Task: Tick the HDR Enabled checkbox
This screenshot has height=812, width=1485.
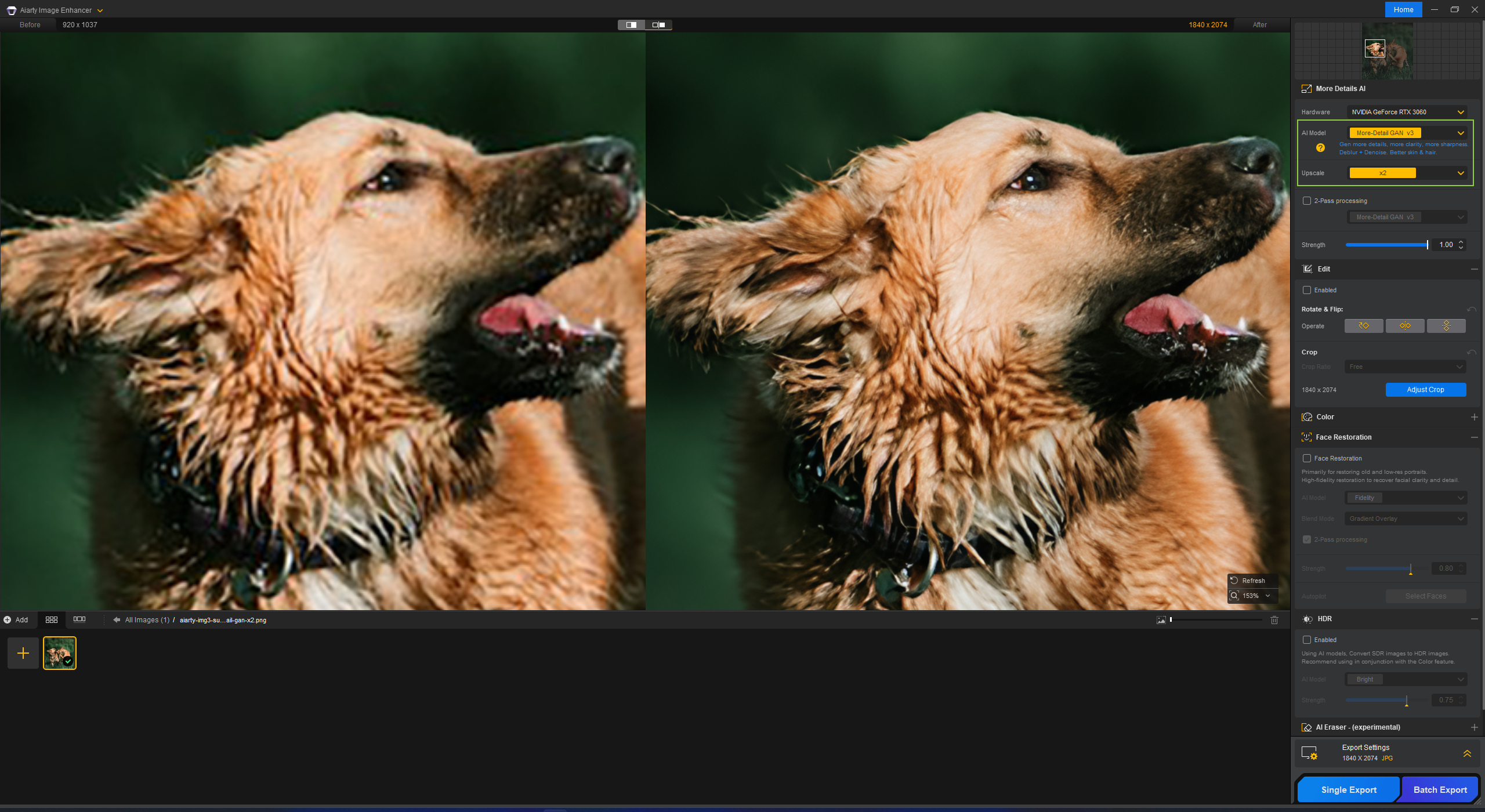Action: pyautogui.click(x=1307, y=640)
